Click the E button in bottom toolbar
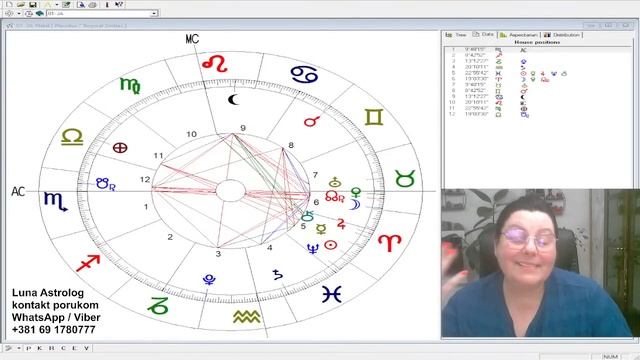The image size is (640, 360). [x=75, y=348]
